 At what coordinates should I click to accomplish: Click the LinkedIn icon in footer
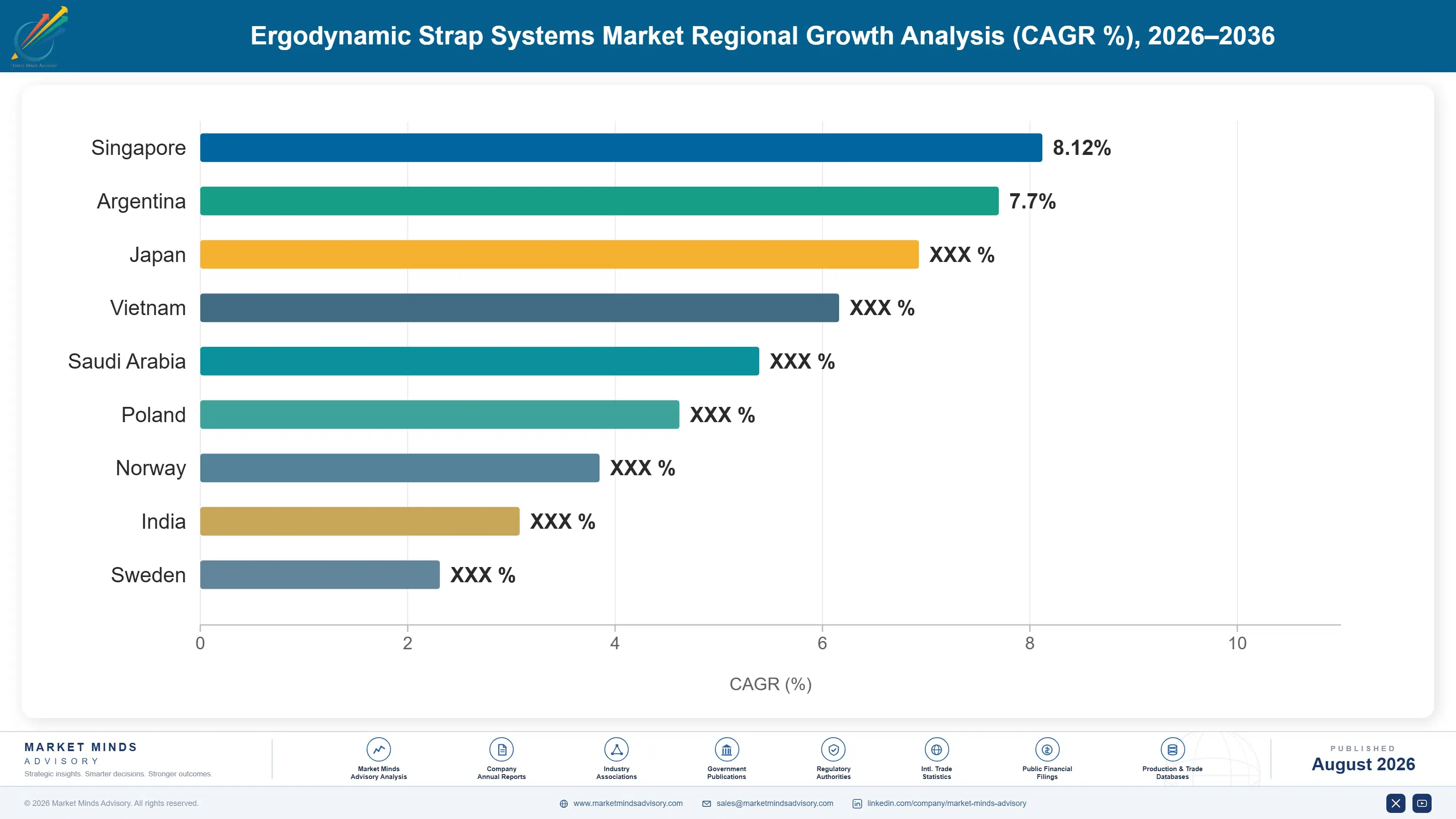pos(857,804)
